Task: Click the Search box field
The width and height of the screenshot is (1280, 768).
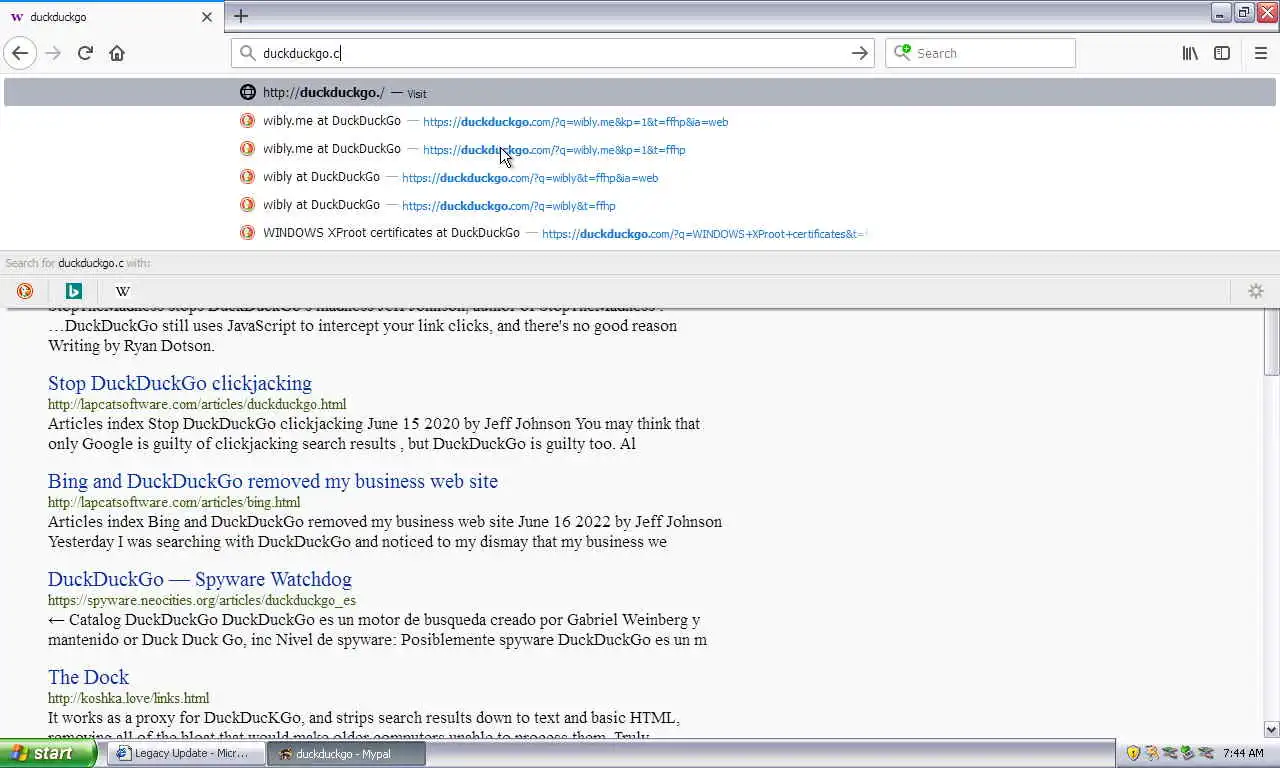Action: [980, 53]
